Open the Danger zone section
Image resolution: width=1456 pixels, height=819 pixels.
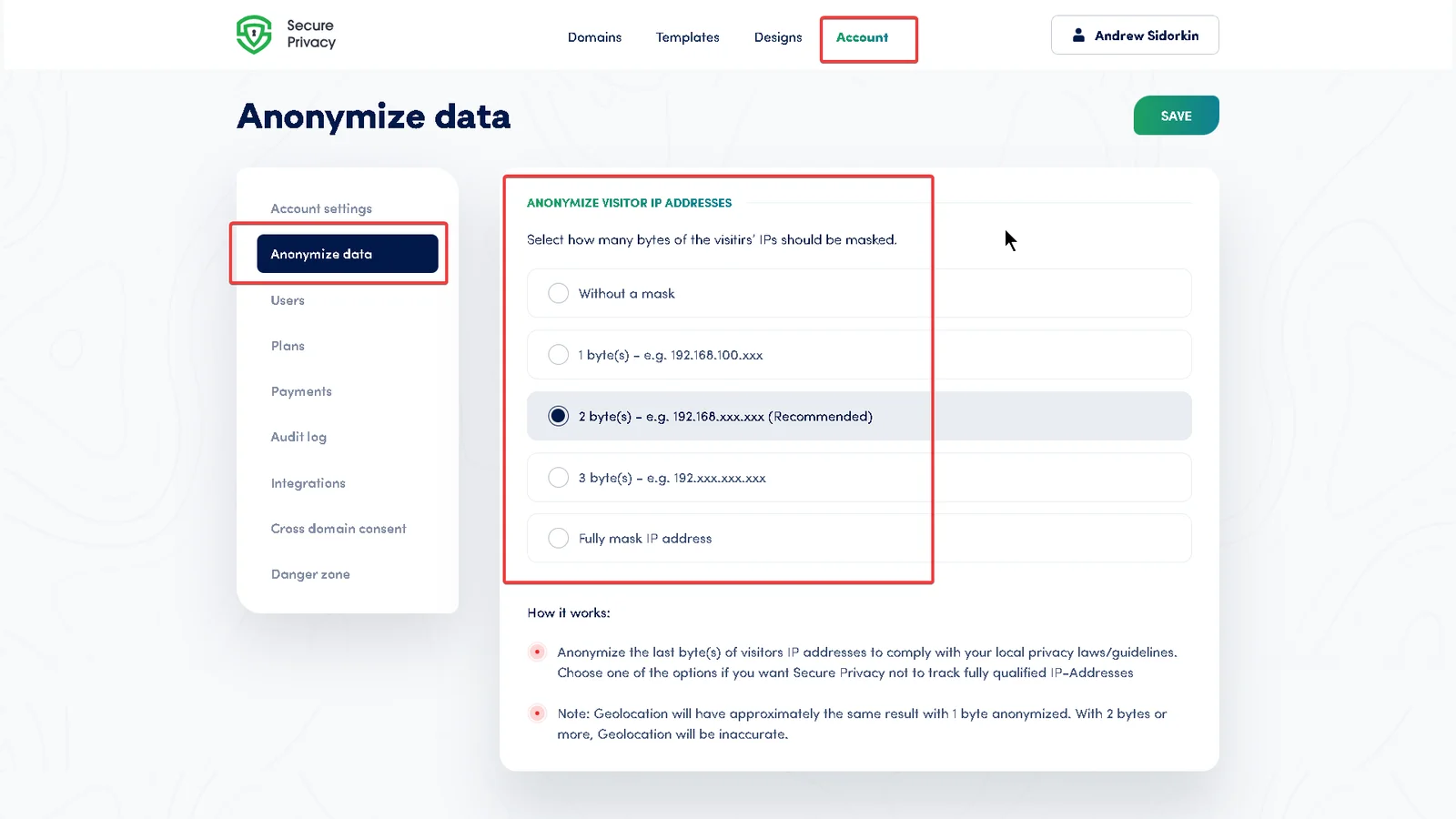309,574
